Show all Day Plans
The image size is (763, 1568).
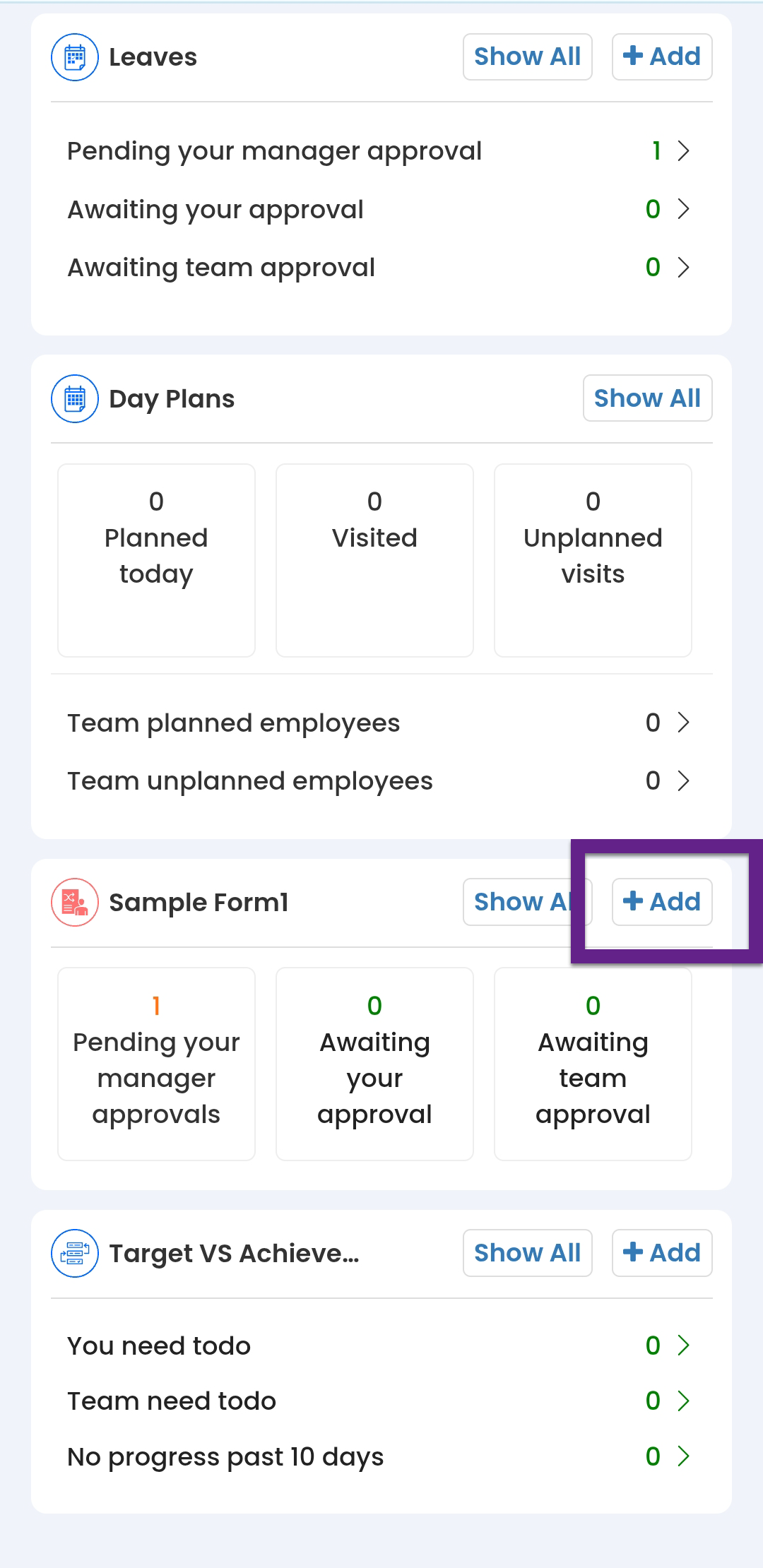pyautogui.click(x=647, y=398)
